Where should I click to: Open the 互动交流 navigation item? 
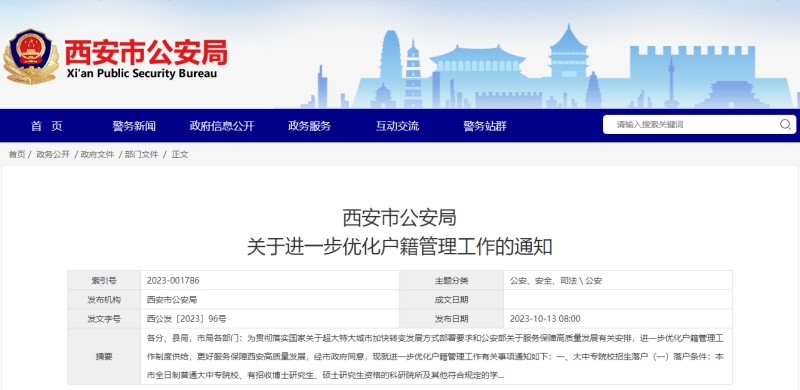397,126
